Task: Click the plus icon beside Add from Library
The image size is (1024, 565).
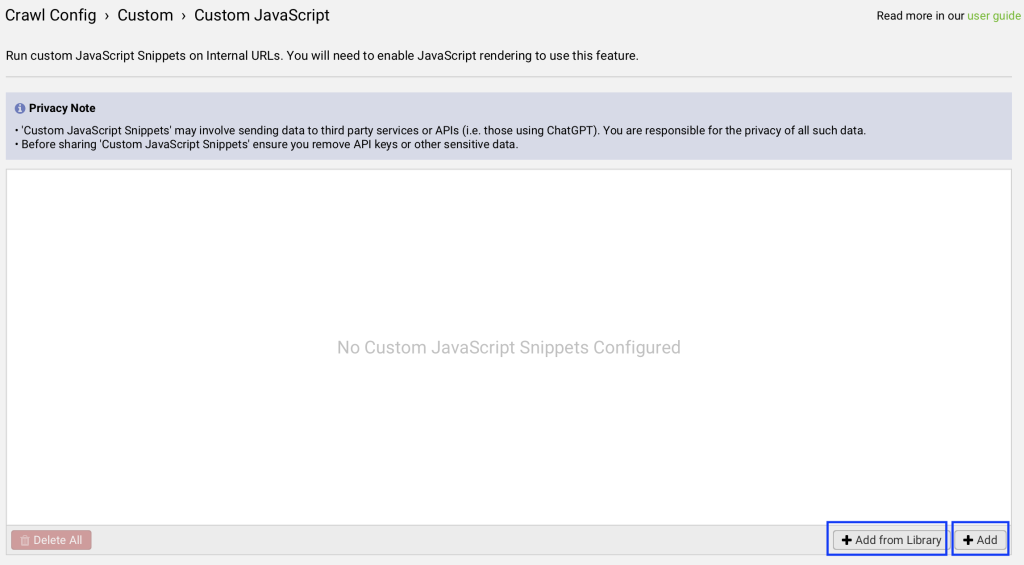Action: [846, 540]
